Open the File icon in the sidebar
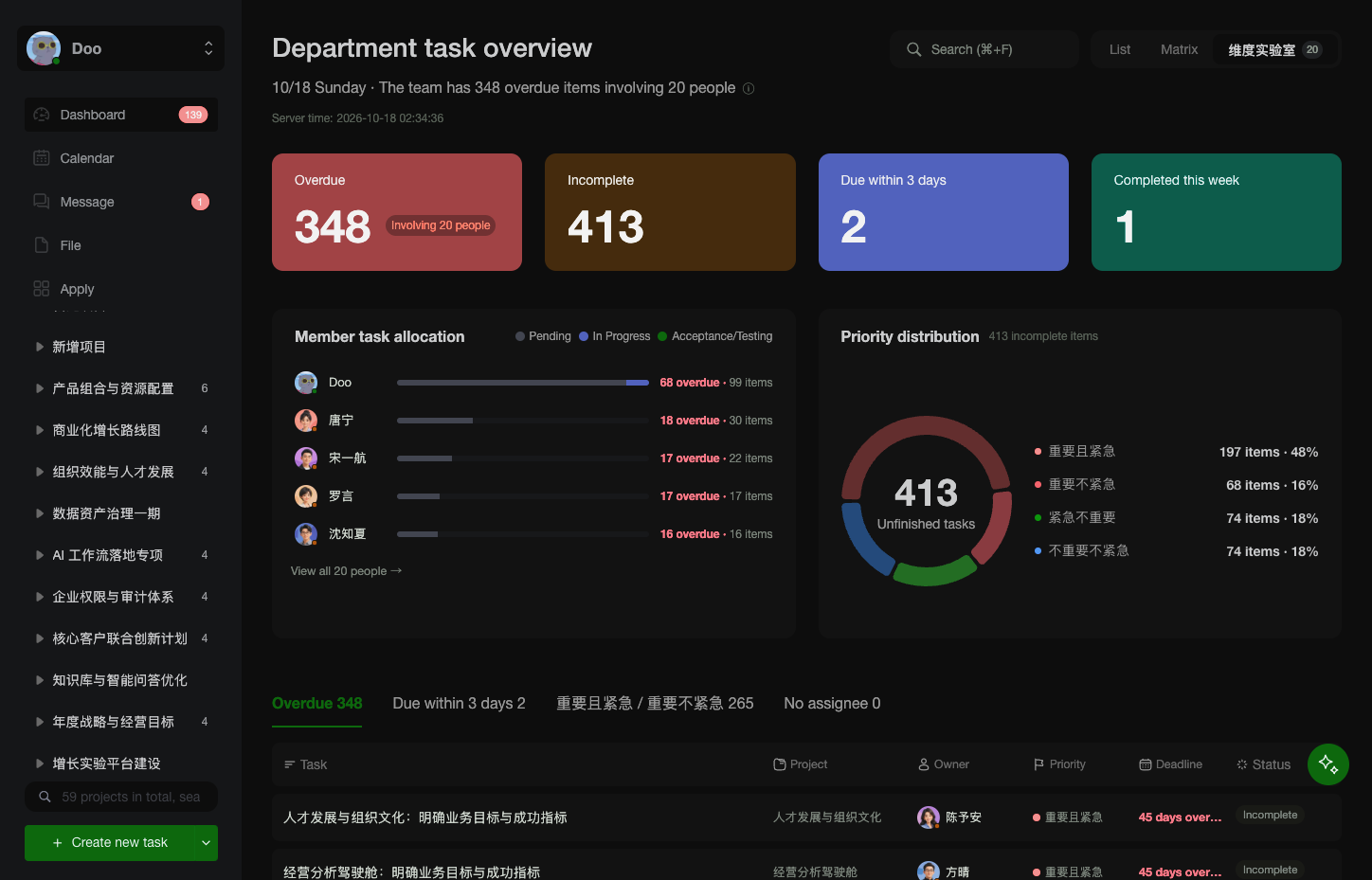This screenshot has height=880, width=1372. pyautogui.click(x=42, y=245)
